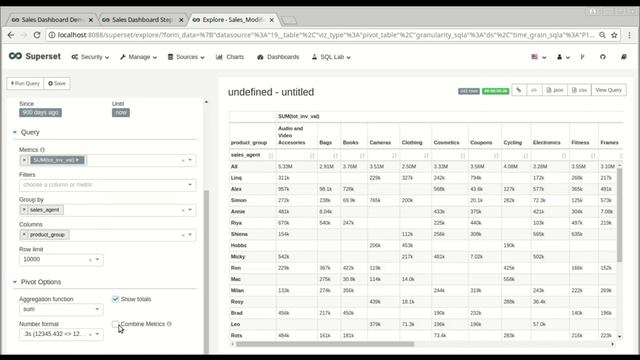The width and height of the screenshot is (640, 360).
Task: Click the 'now' Until value
Action: tap(121, 113)
